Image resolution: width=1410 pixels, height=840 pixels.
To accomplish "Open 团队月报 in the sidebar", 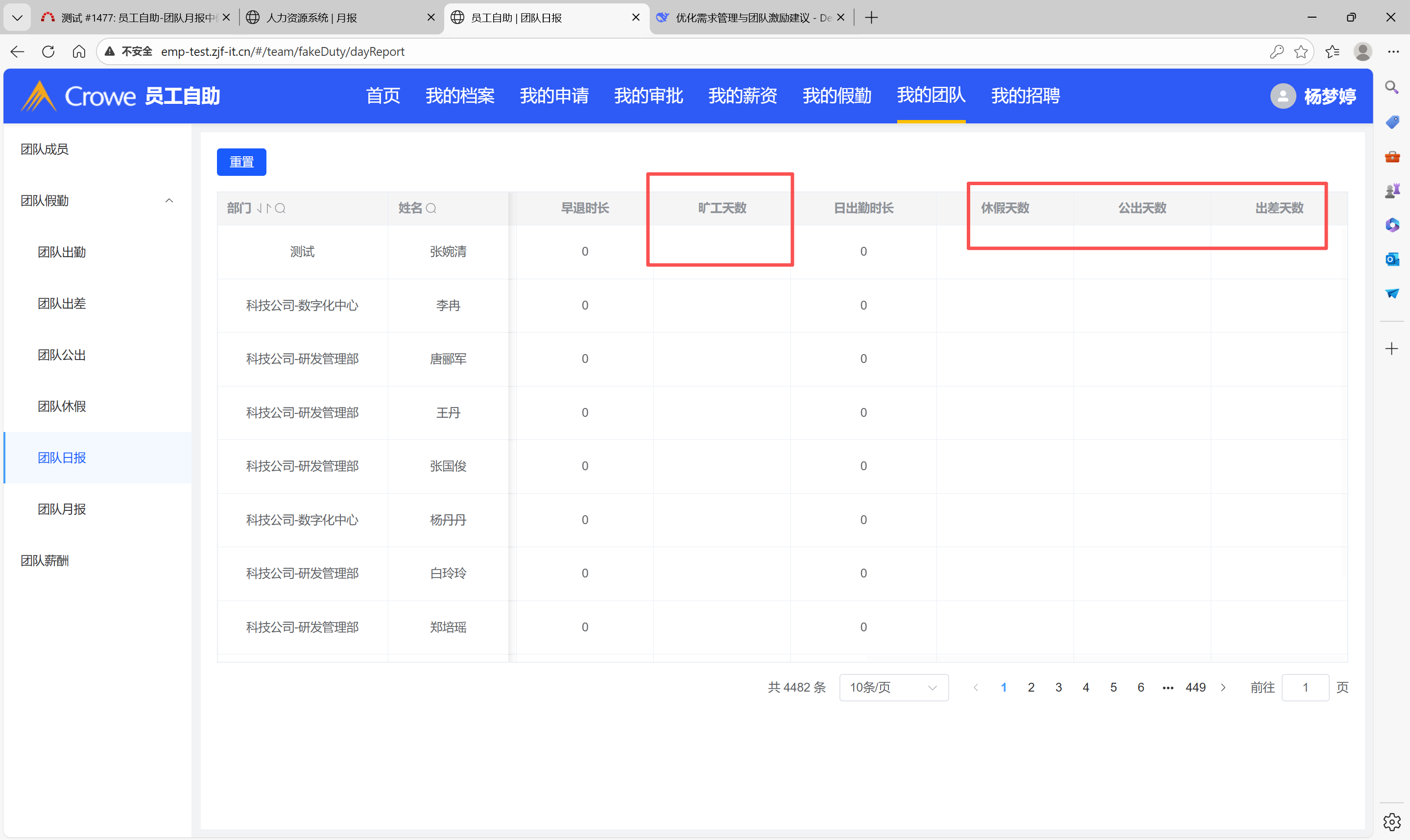I will 62,509.
